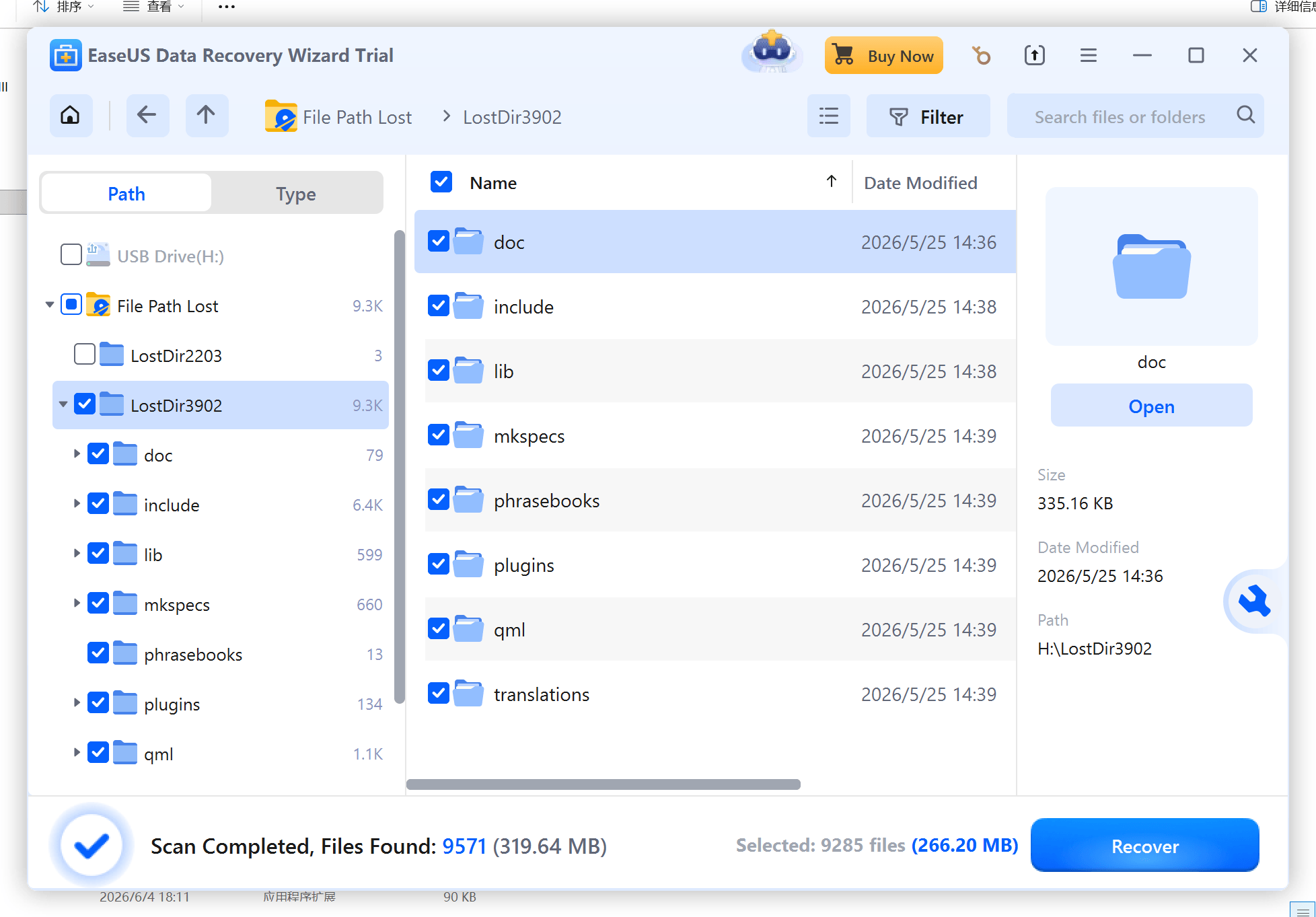This screenshot has height=917, width=1316.
Task: Click the 详细信息 details pane button in background
Action: coord(1282,7)
